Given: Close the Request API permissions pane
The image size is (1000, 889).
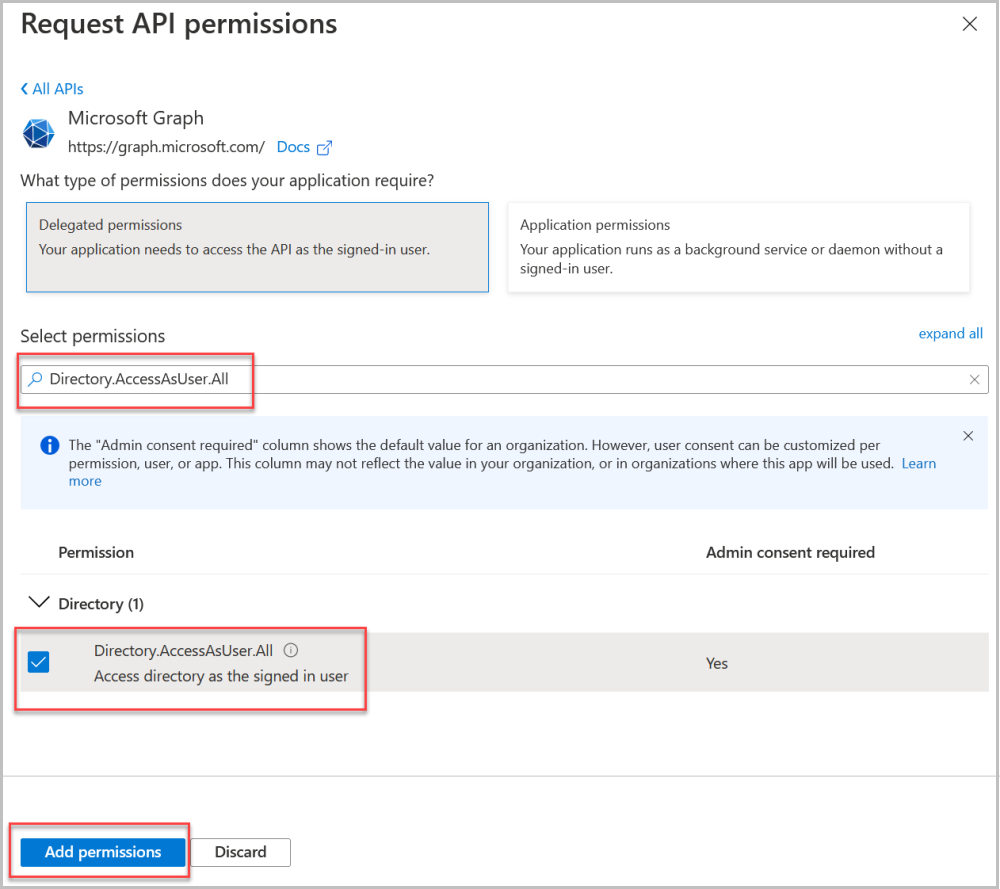Looking at the screenshot, I should point(969,24).
